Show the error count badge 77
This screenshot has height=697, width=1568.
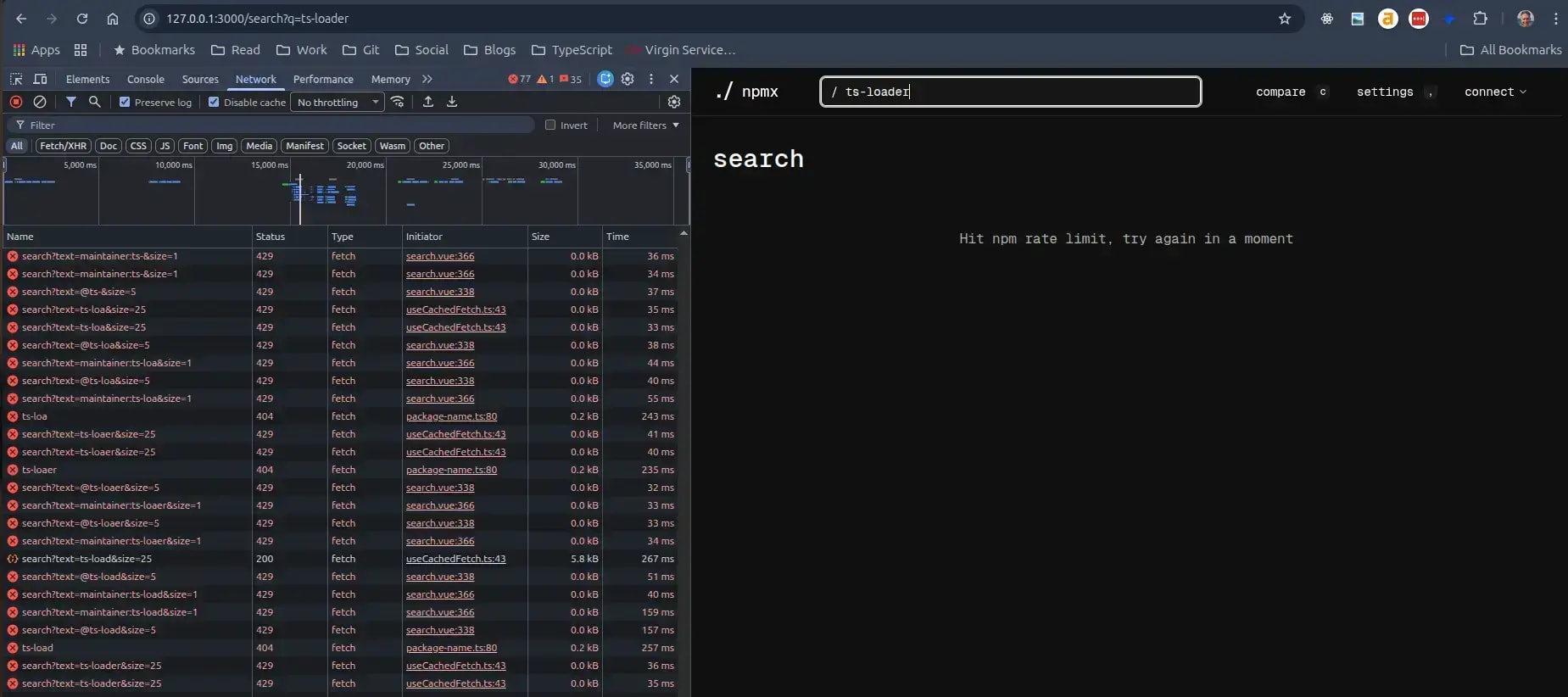click(519, 79)
